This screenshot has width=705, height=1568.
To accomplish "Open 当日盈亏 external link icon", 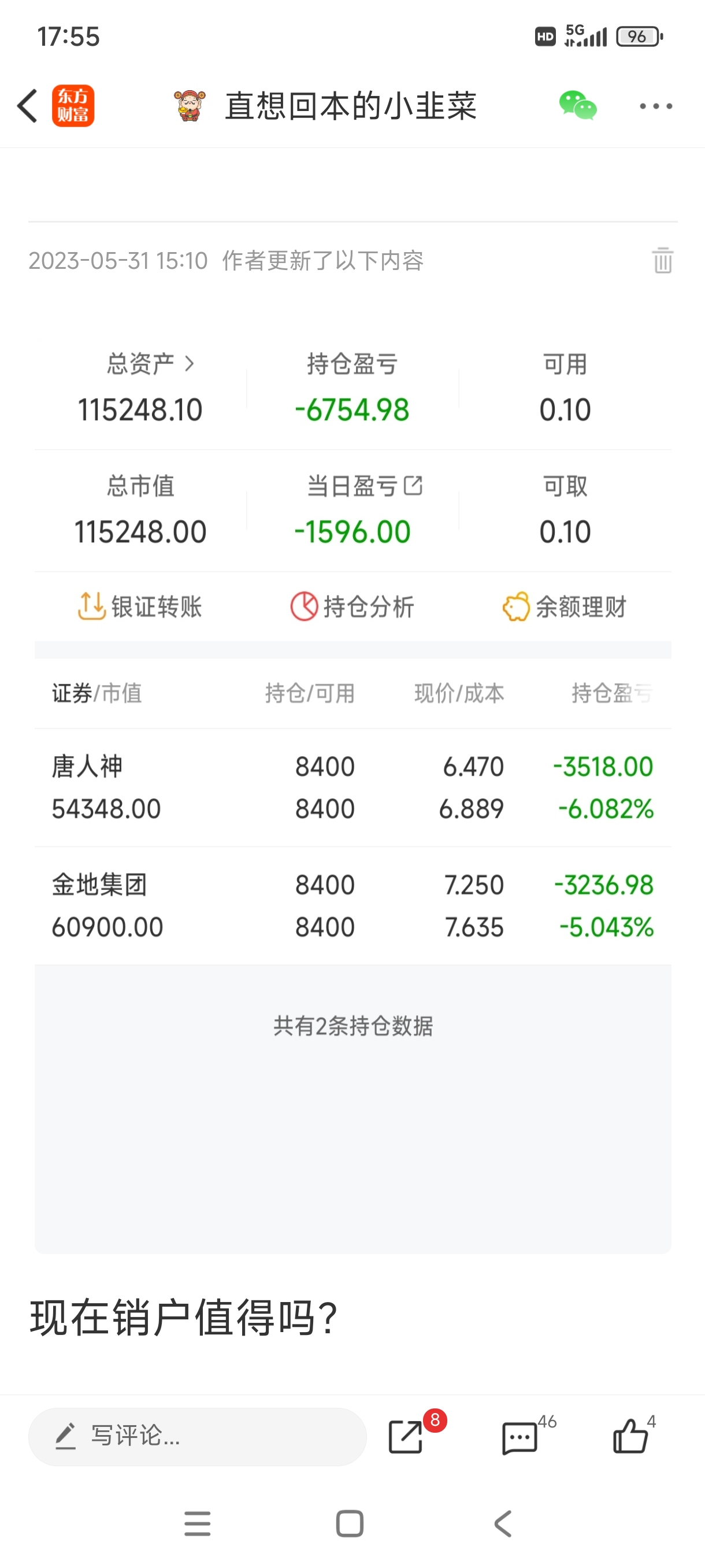I will [413, 486].
